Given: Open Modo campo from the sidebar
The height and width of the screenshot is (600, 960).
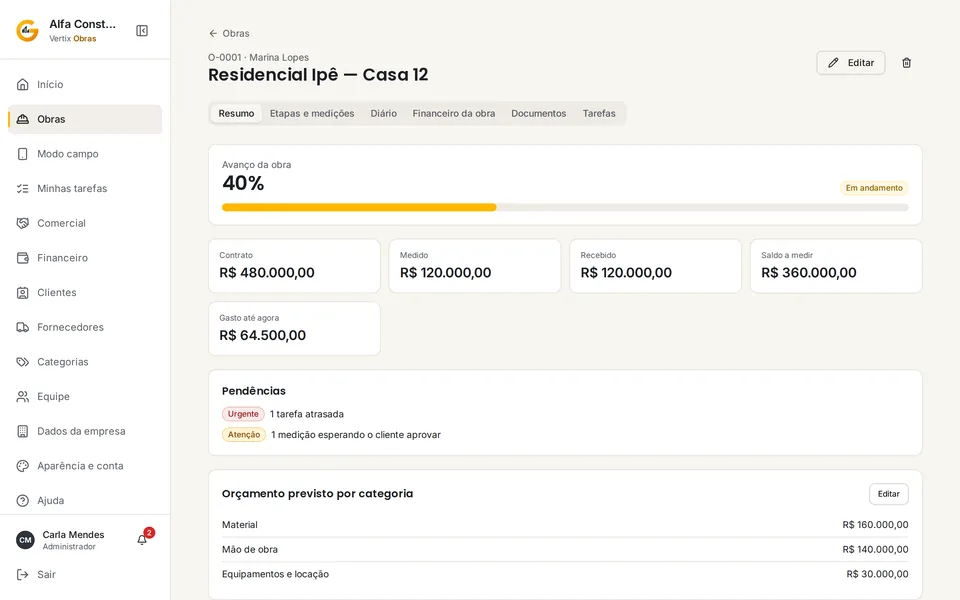Looking at the screenshot, I should 85,154.
